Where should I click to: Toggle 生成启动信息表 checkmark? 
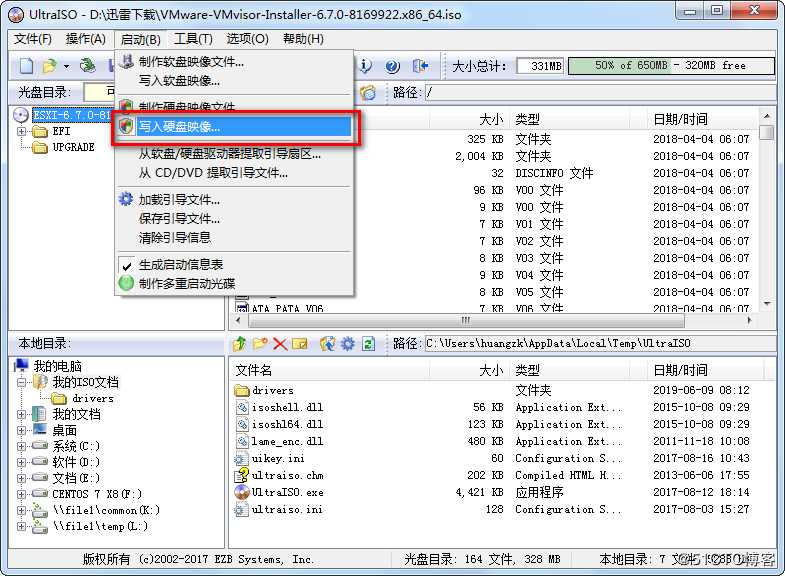[x=127, y=265]
